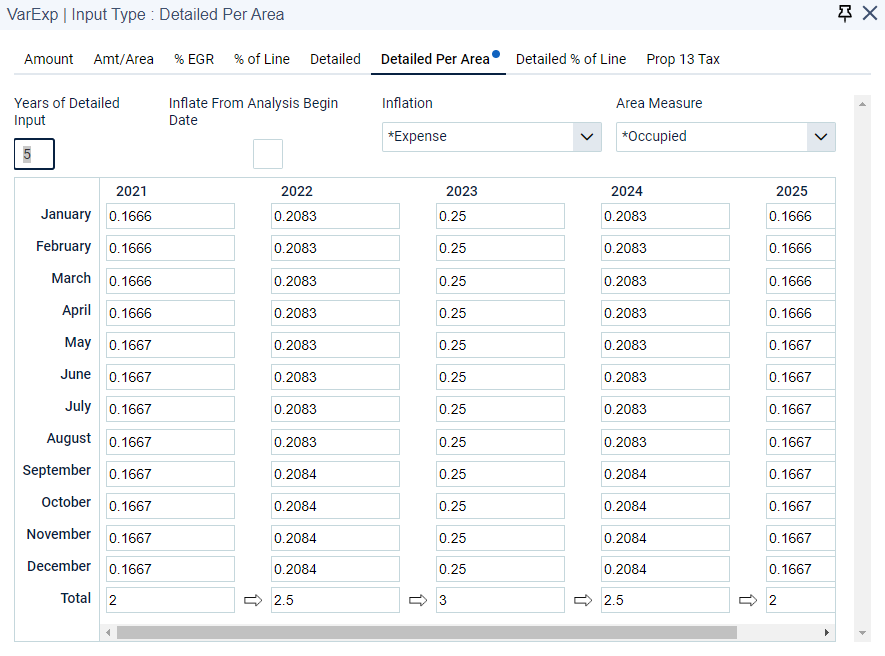The width and height of the screenshot is (885, 656).
Task: Edit the June 2021 value field
Action: point(170,377)
